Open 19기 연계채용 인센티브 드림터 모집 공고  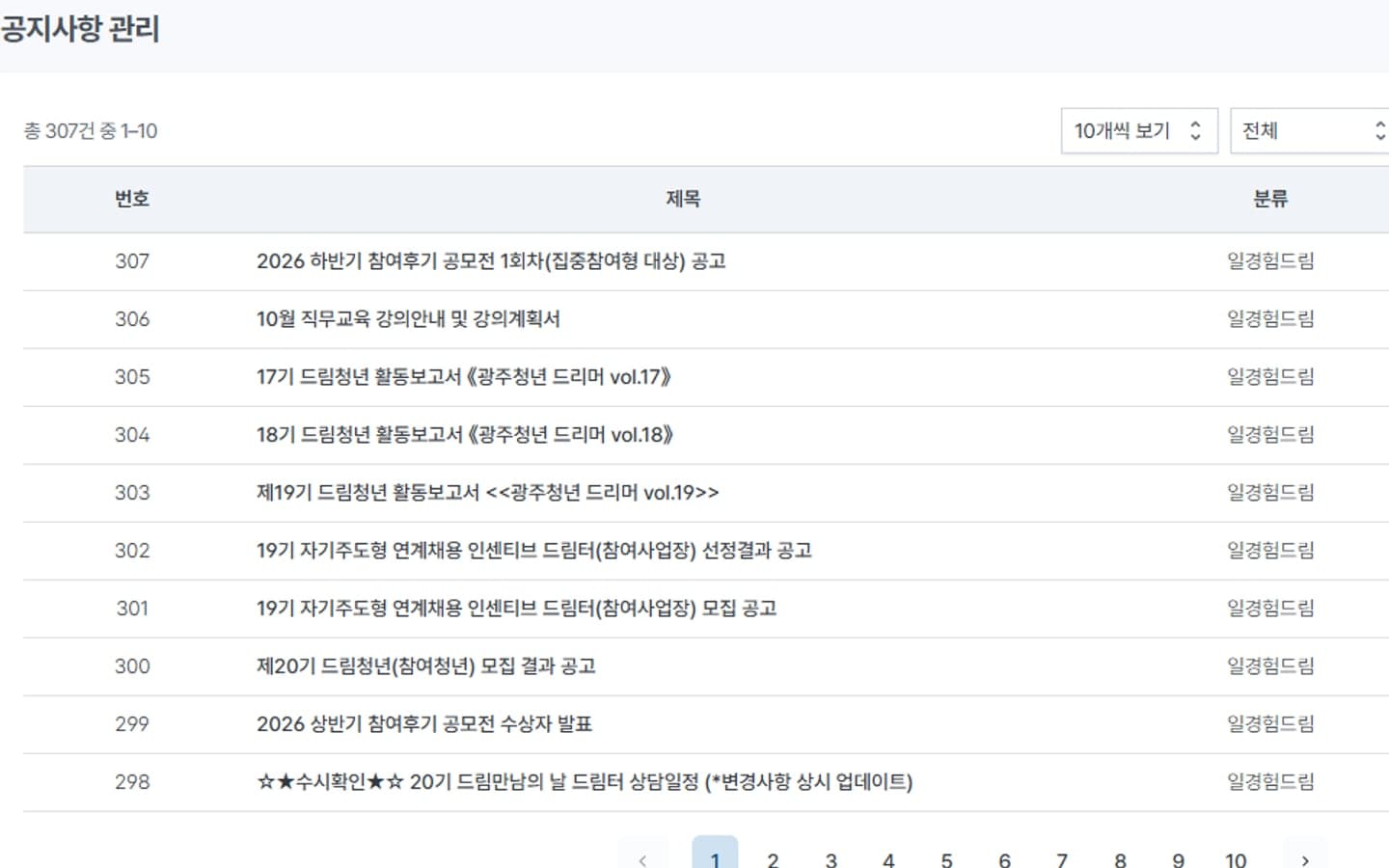pos(517,609)
